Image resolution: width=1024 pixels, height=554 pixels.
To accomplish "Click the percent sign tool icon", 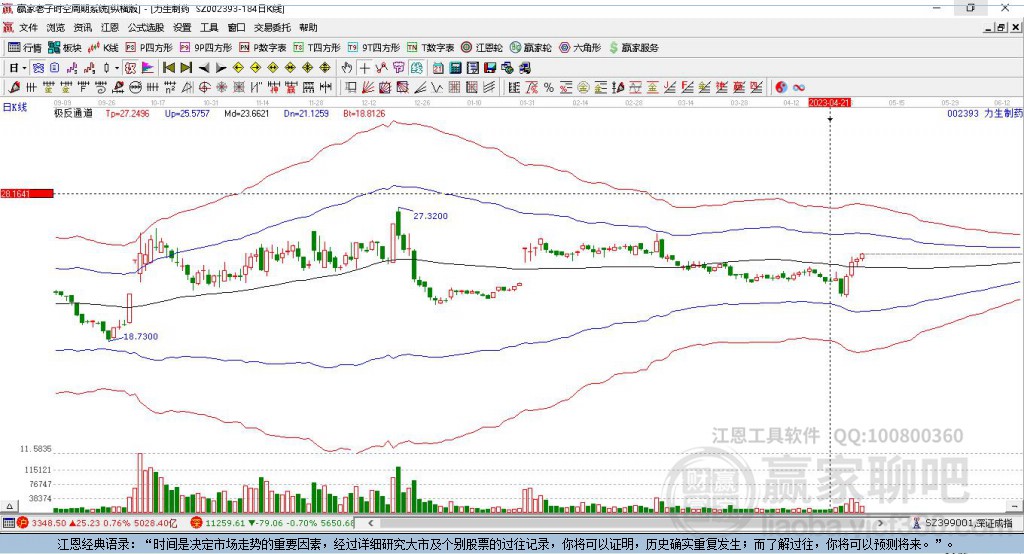I will click(x=549, y=88).
